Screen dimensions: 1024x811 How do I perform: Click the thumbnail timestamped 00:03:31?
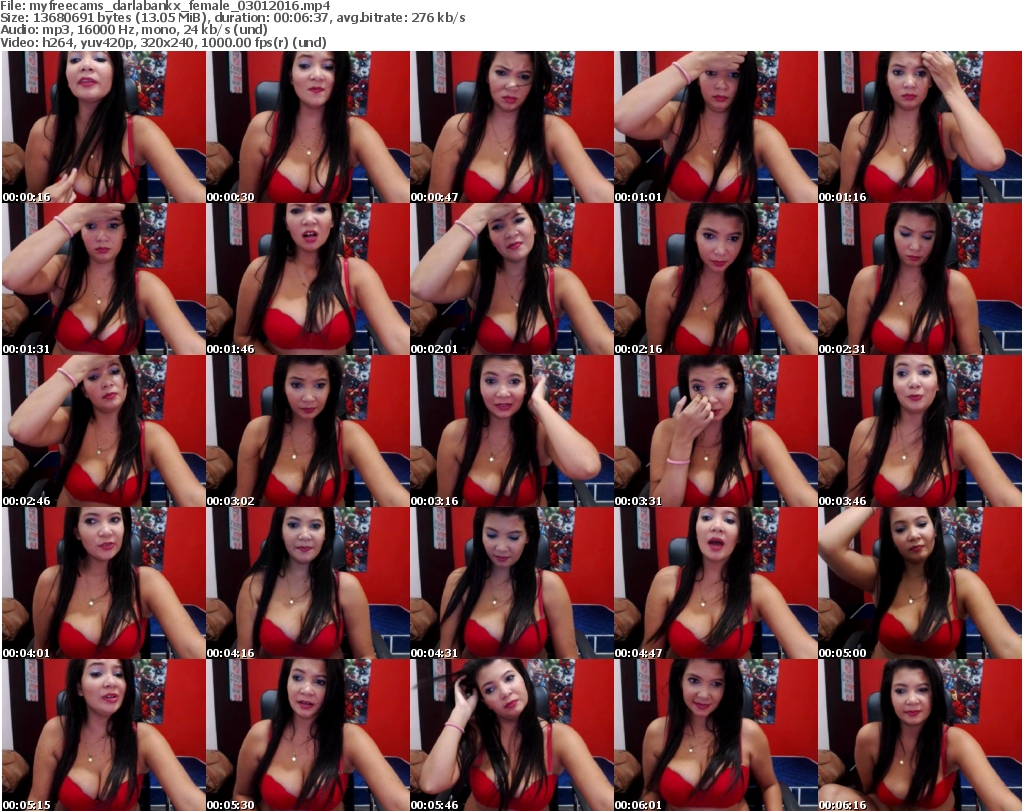tap(716, 432)
